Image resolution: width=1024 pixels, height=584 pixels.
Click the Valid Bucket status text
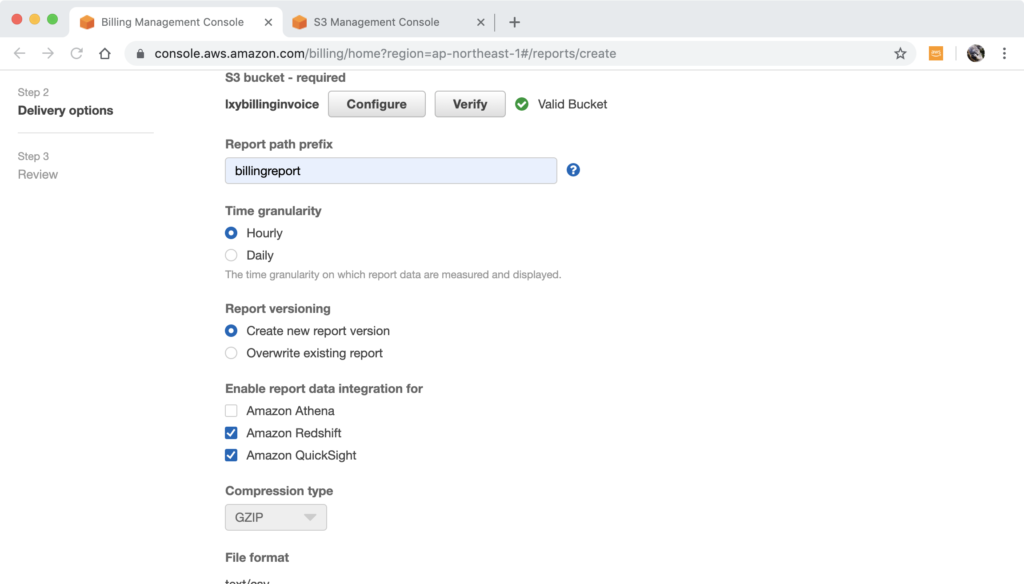click(572, 105)
